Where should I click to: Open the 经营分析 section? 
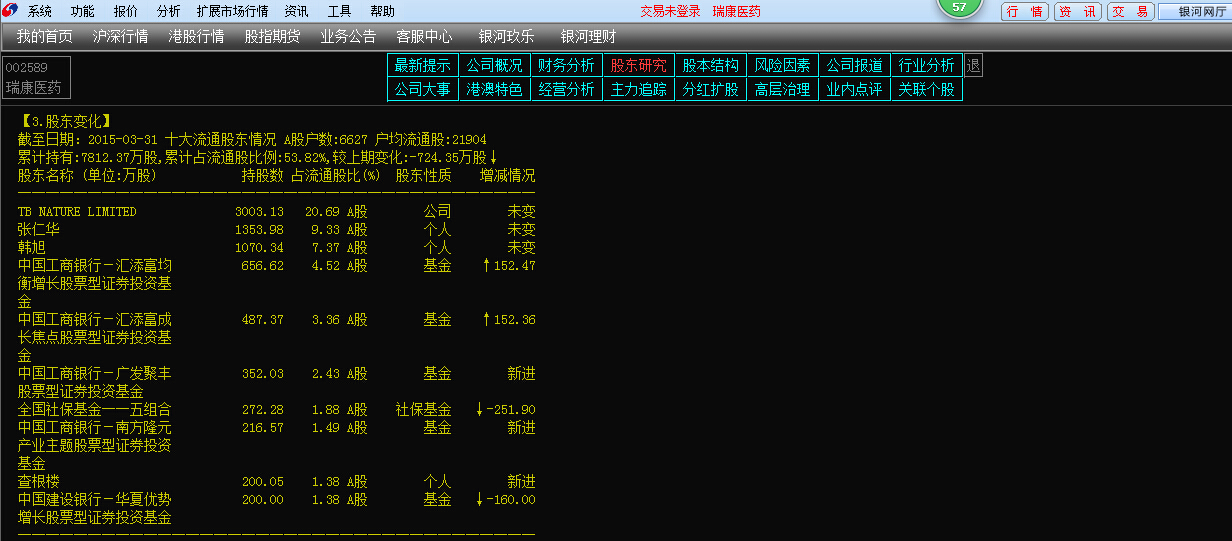coord(567,89)
